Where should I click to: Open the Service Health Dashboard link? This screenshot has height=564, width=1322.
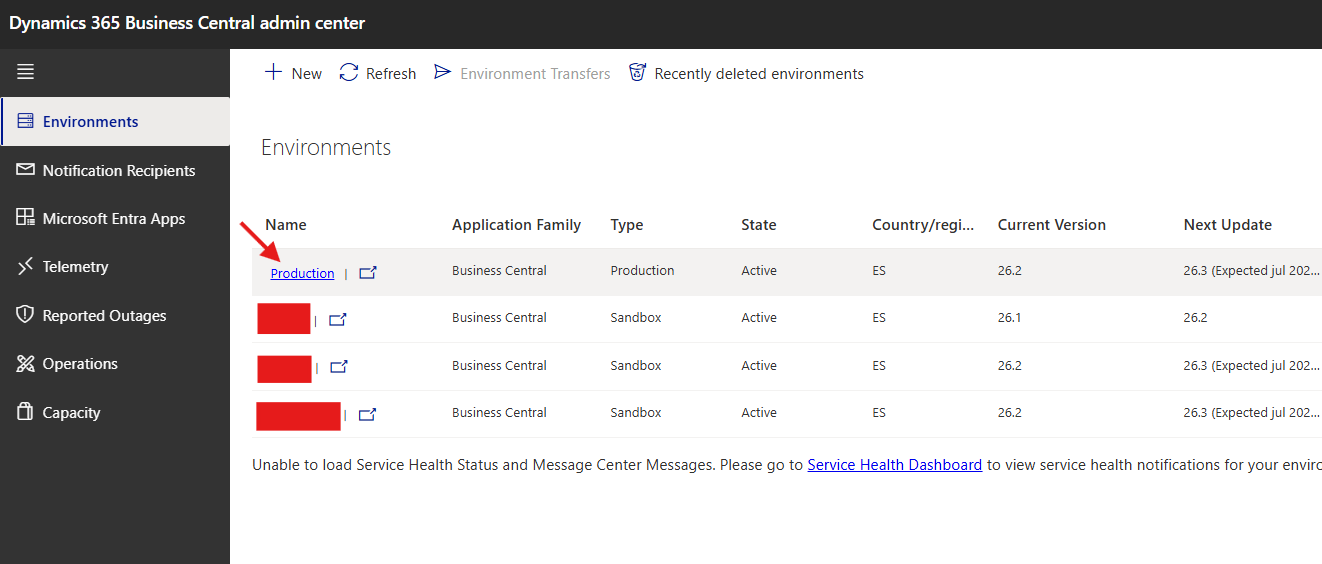coord(894,464)
